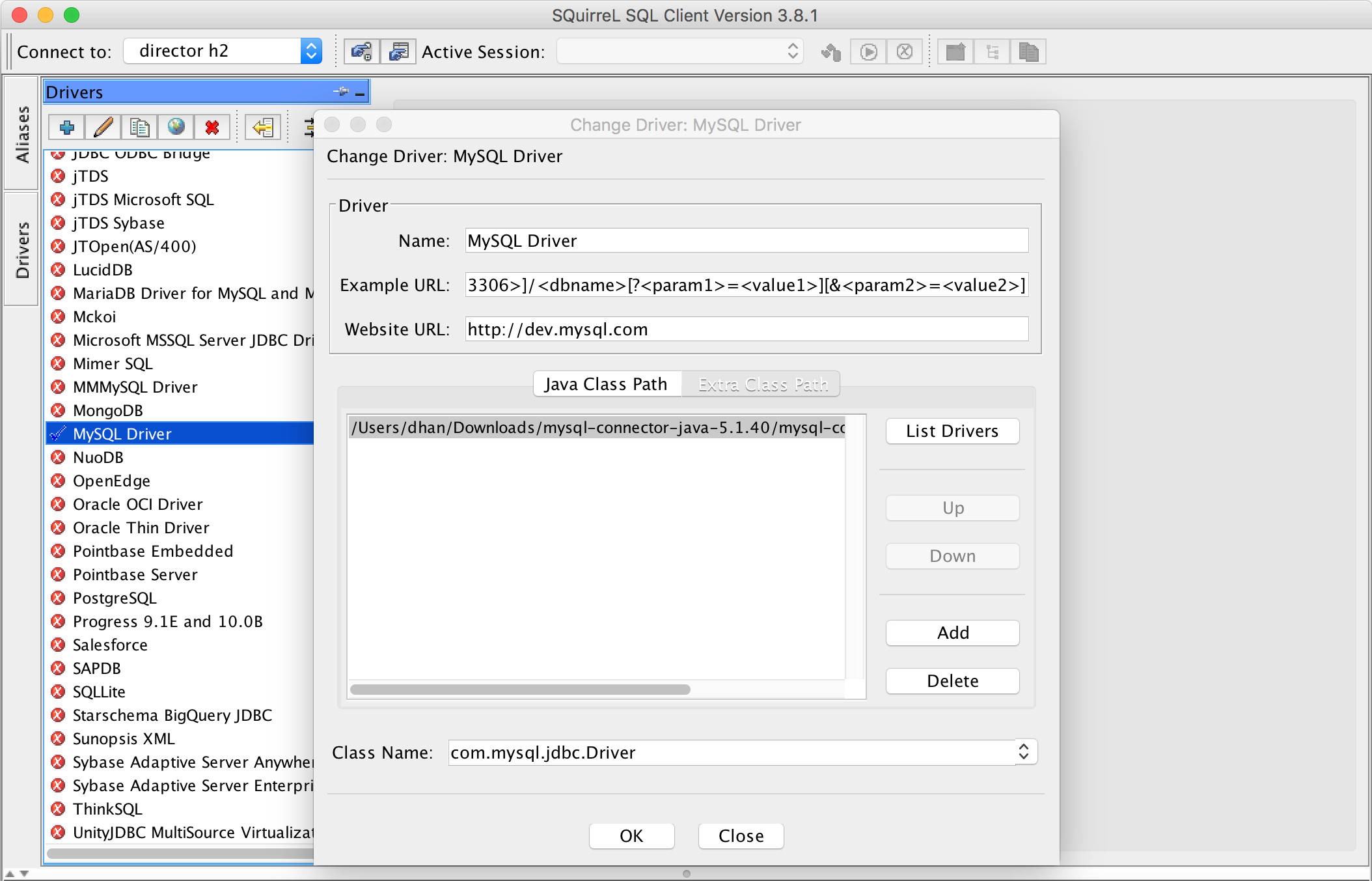Select MariaDB Driver in drivers list
1372x881 pixels.
(180, 293)
